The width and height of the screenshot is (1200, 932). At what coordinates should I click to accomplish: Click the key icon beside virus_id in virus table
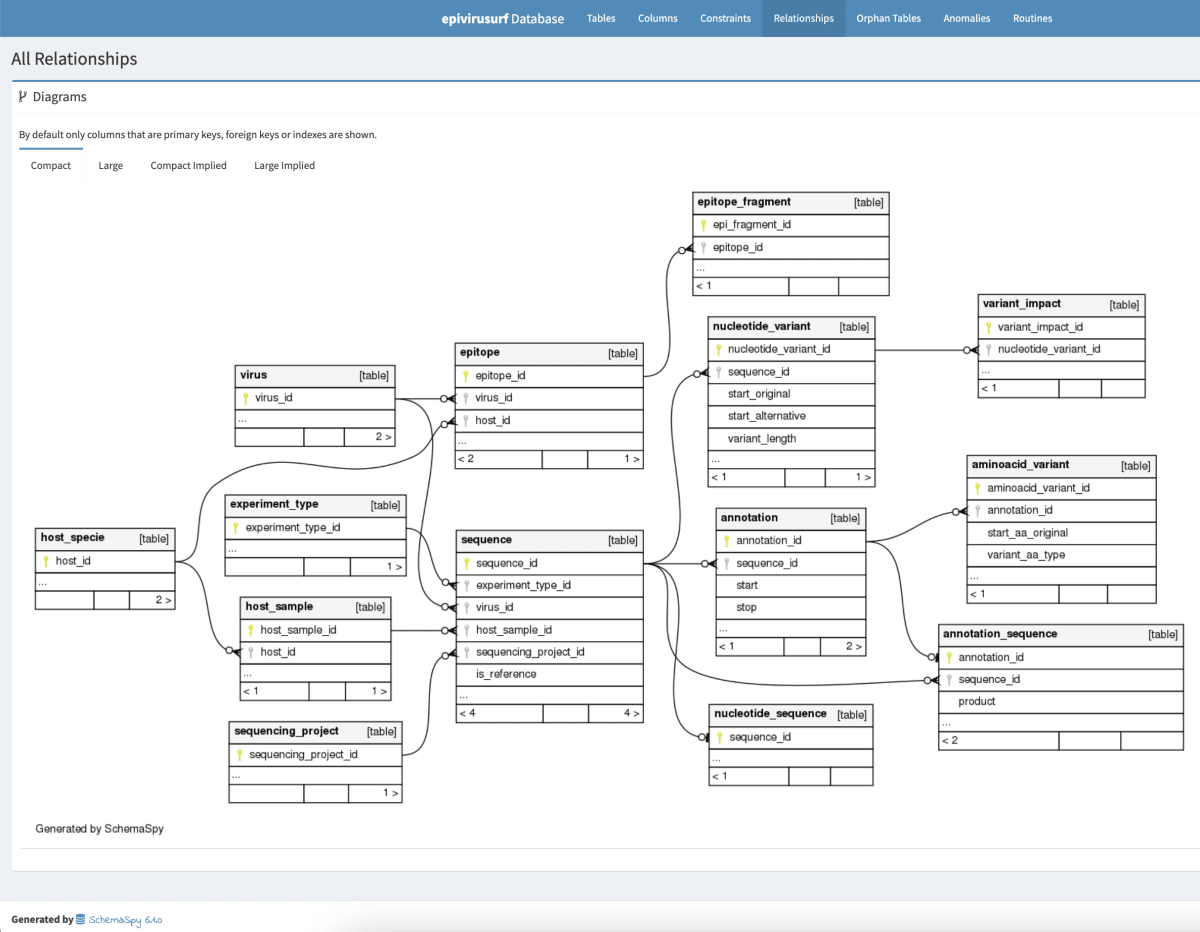click(x=245, y=398)
